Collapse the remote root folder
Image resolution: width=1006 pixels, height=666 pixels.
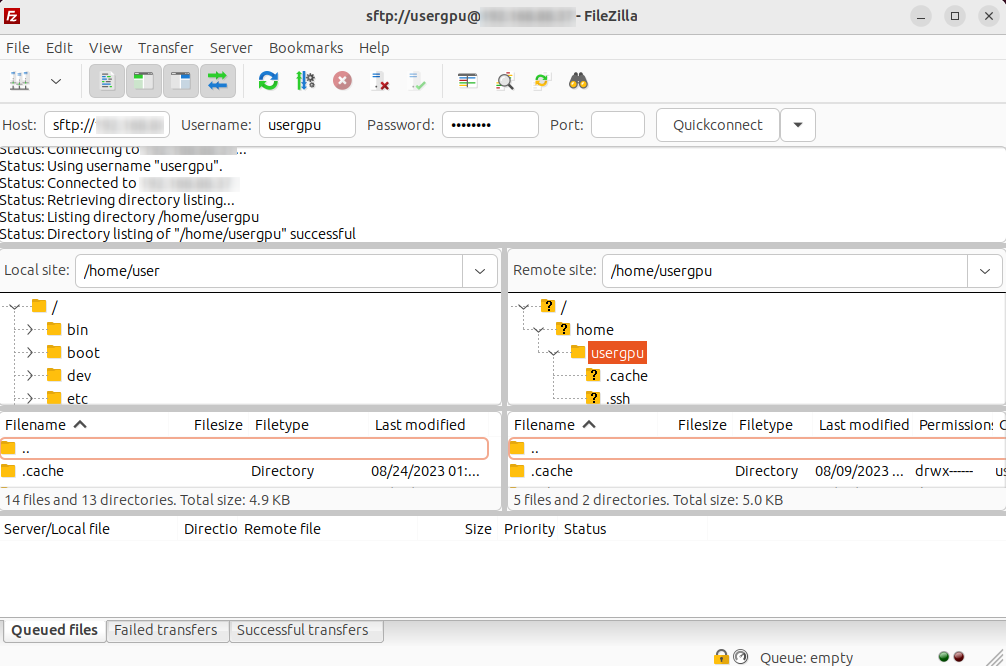point(524,307)
